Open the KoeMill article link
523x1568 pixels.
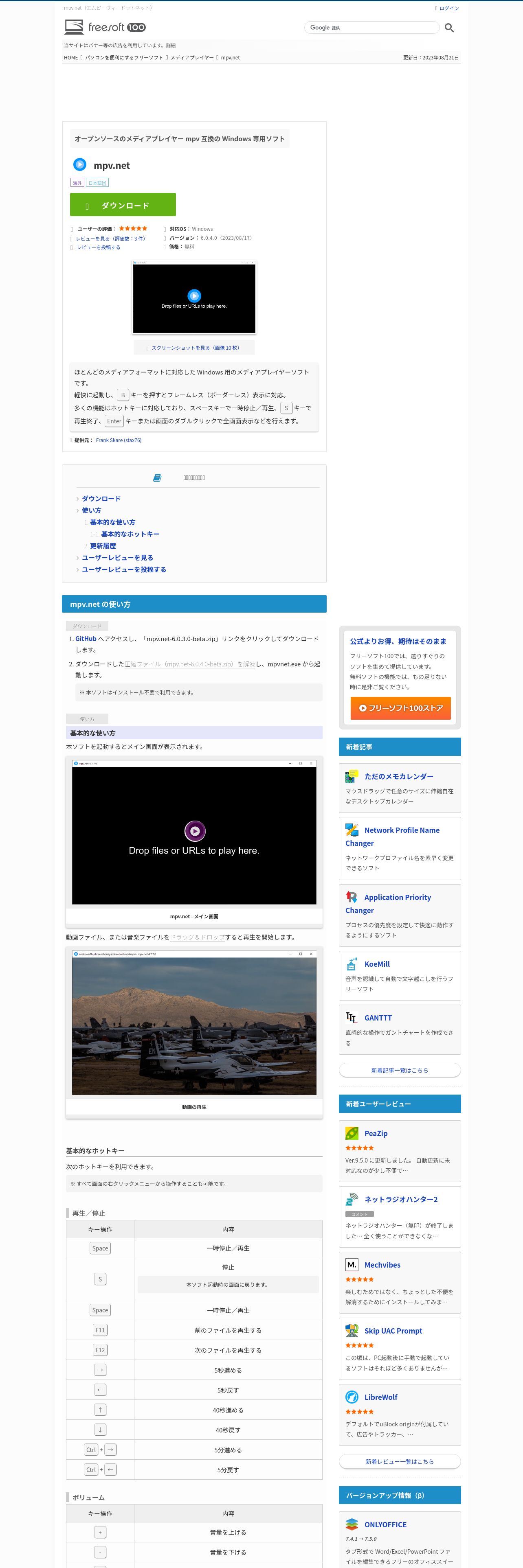coord(377,964)
